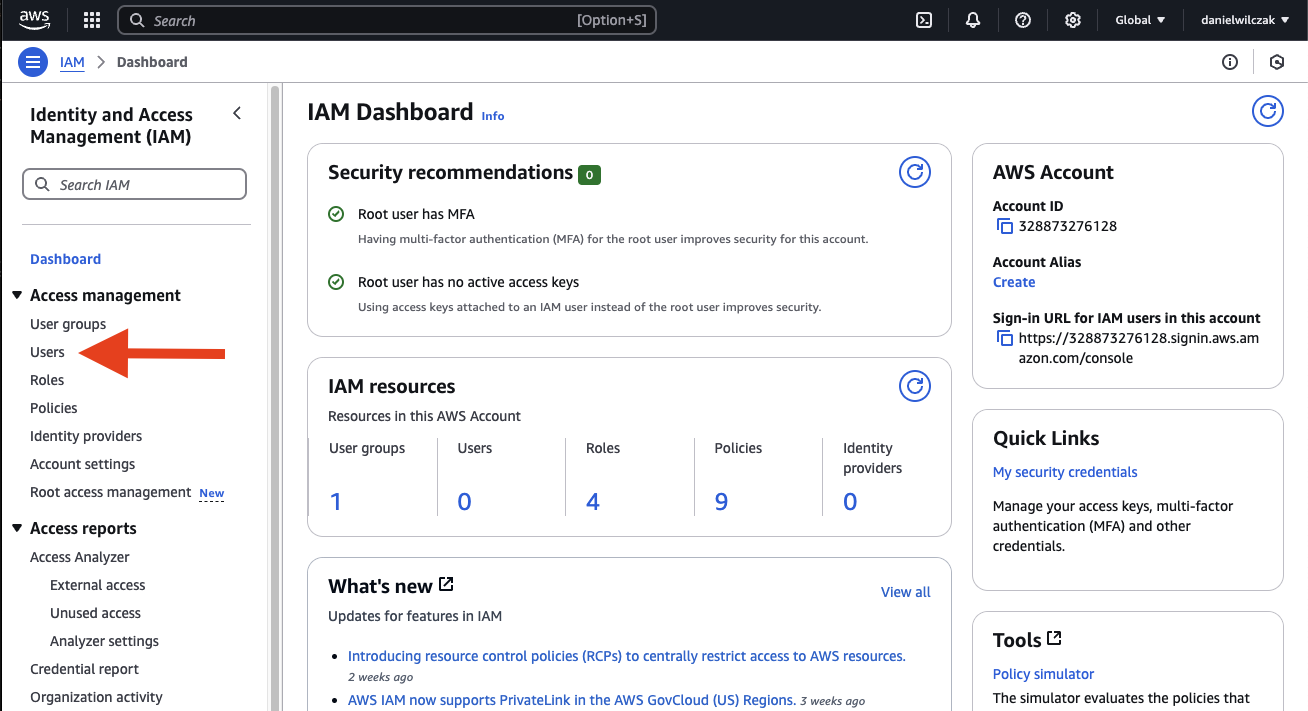Click the Policies count 9
The image size is (1308, 711).
coord(721,501)
